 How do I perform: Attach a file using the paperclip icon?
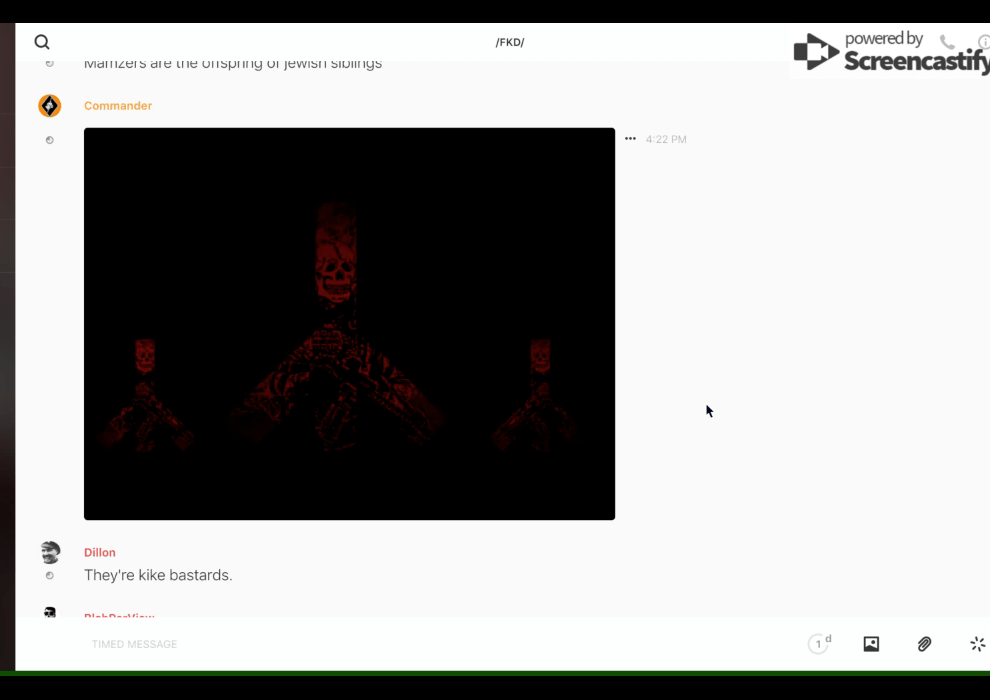(x=924, y=644)
